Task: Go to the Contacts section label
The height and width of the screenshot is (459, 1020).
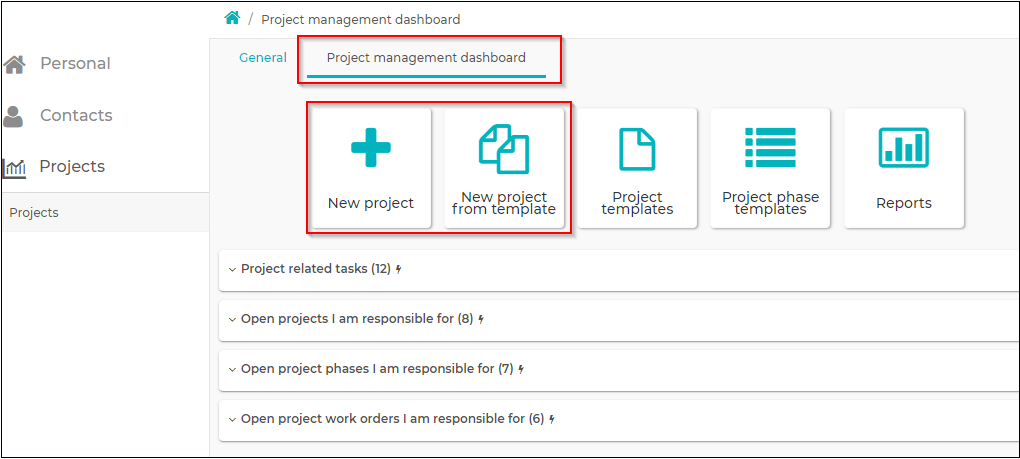Action: click(76, 116)
